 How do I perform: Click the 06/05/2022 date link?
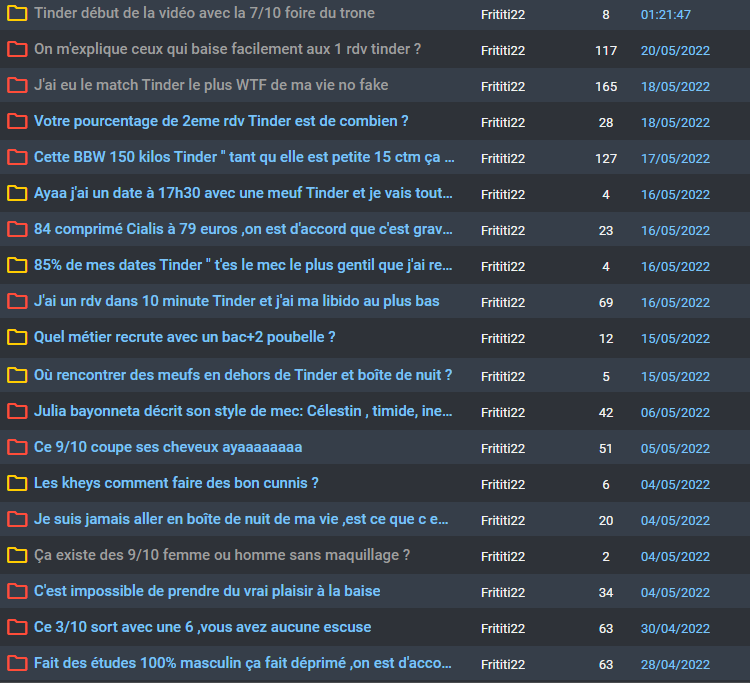pos(675,412)
